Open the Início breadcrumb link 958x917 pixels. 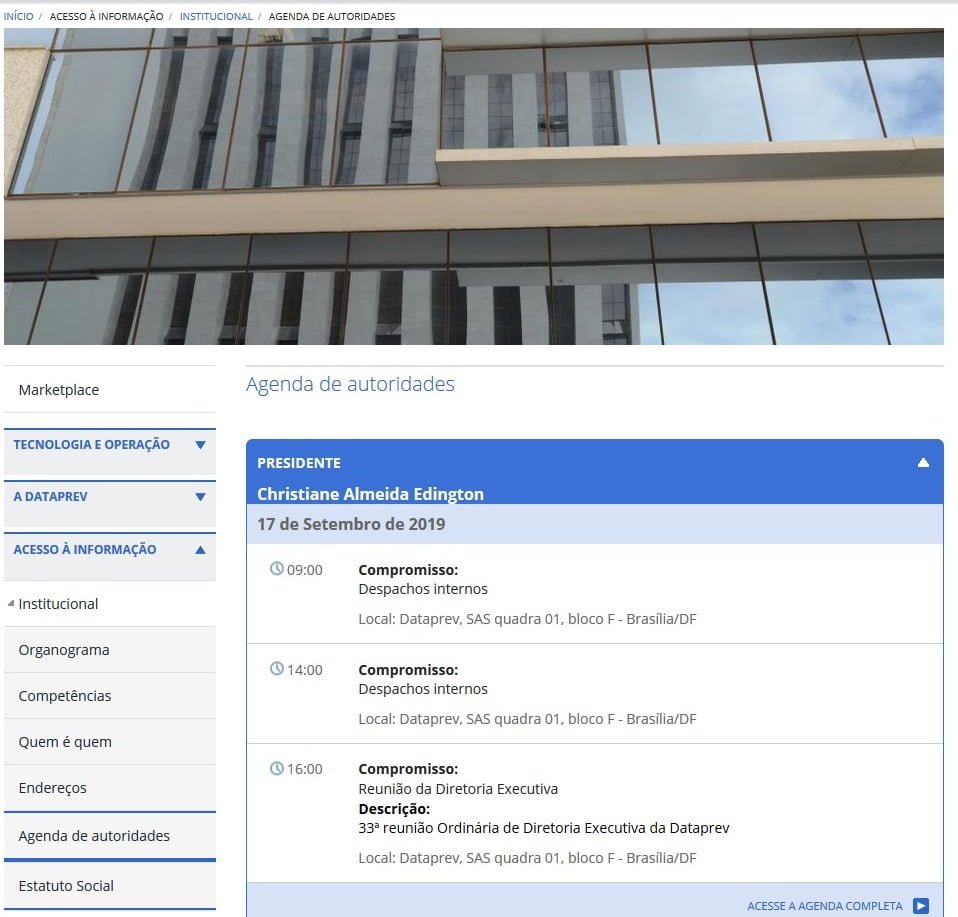point(18,16)
